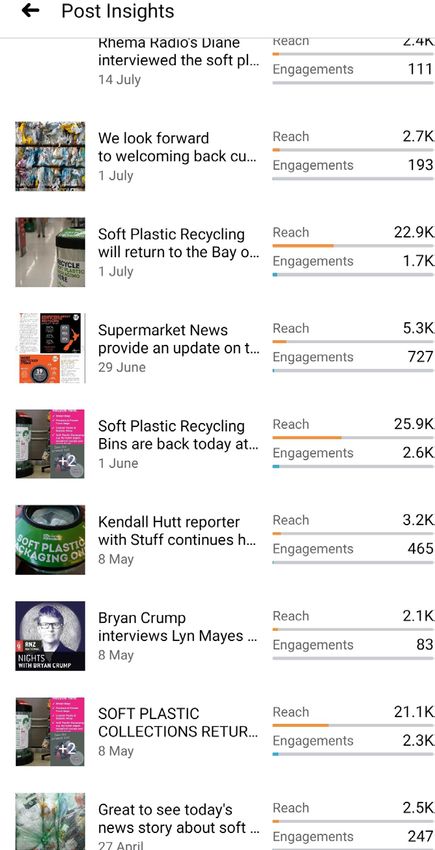This screenshot has width=435, height=850.
Task: Open the Bay recycling bin thumbnail
Action: tap(50, 252)
